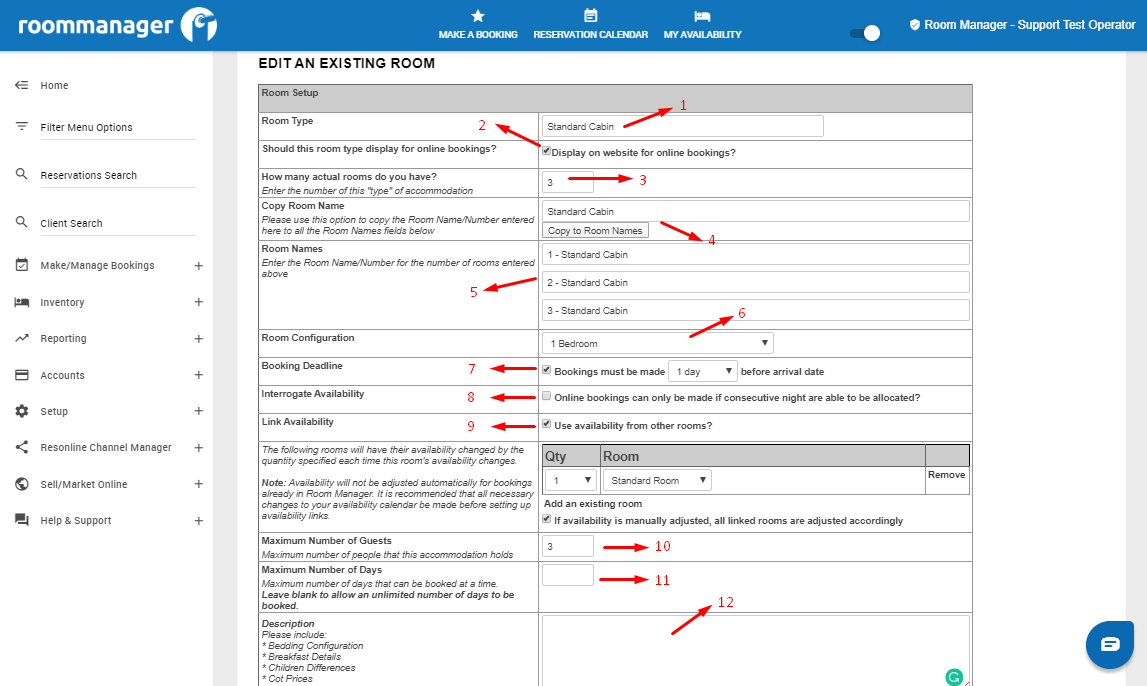The width and height of the screenshot is (1147, 686).
Task: Open the Qty dropdown for linked room
Action: coord(571,480)
